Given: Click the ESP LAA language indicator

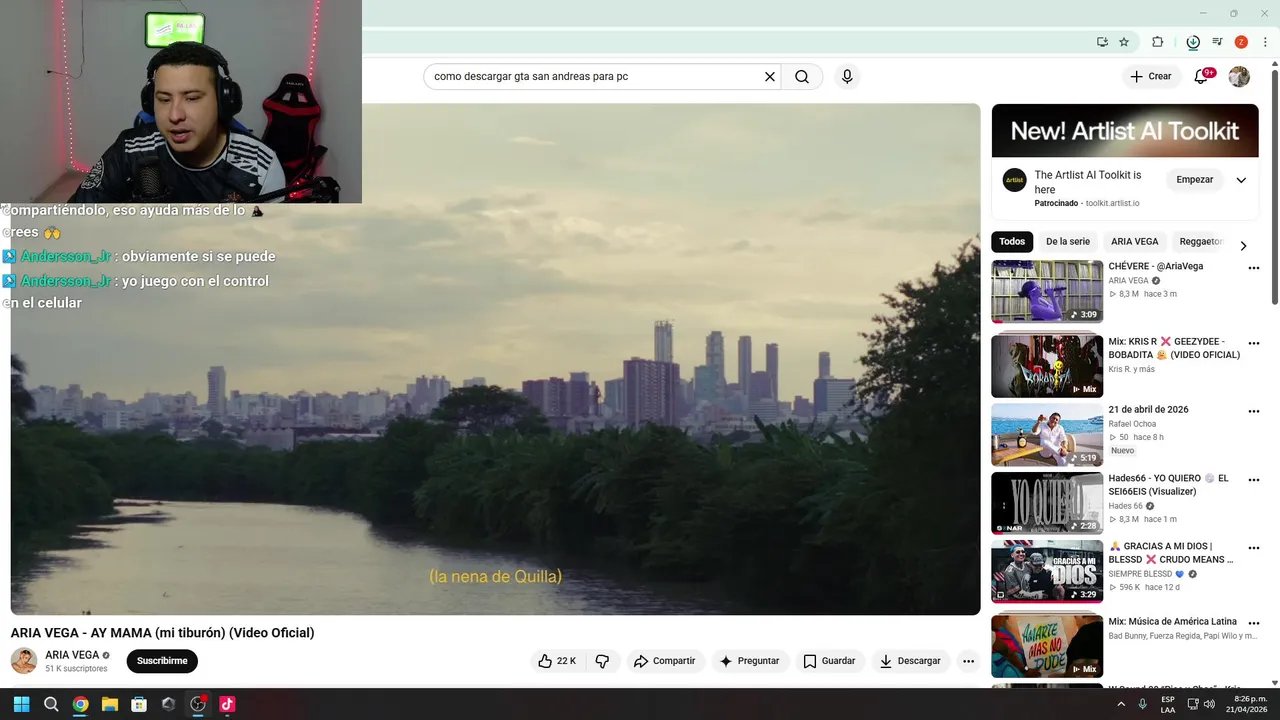Looking at the screenshot, I should click(x=1168, y=704).
